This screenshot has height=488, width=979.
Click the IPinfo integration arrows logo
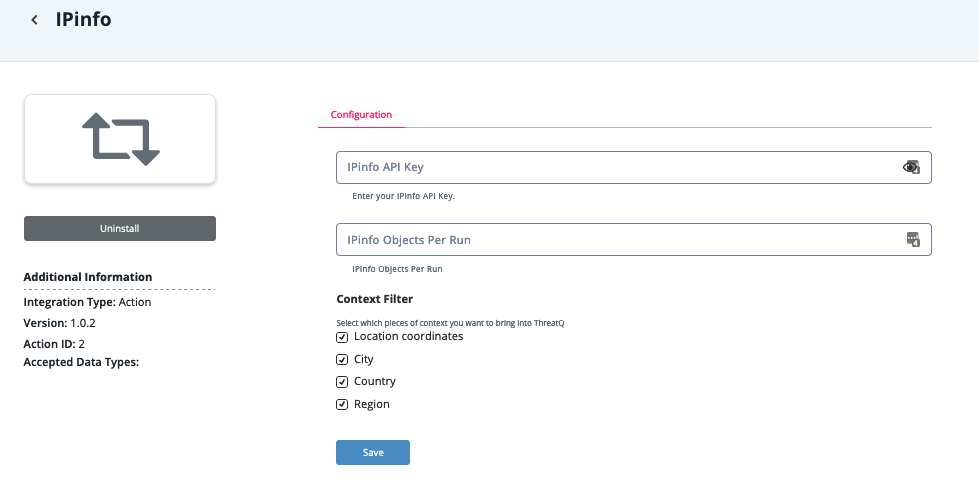(121, 139)
